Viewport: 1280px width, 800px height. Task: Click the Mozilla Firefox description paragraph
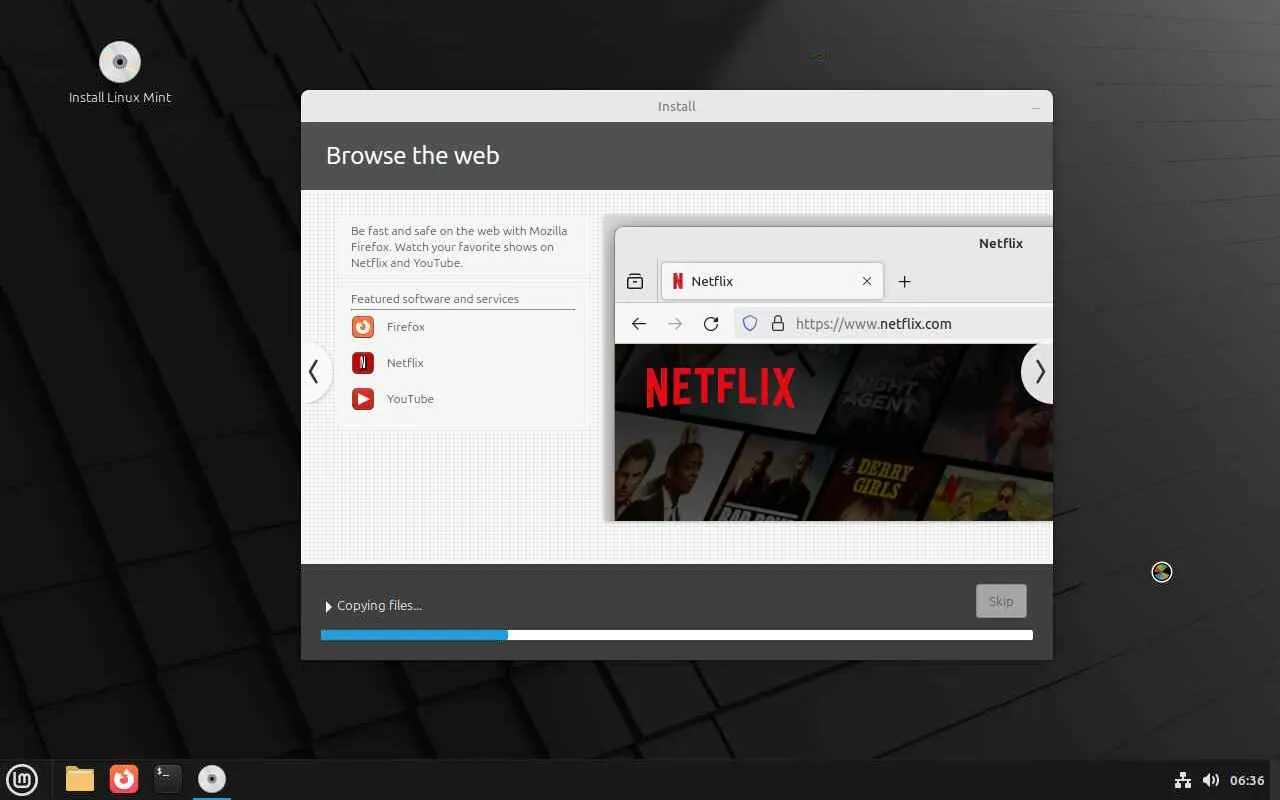[x=459, y=247]
